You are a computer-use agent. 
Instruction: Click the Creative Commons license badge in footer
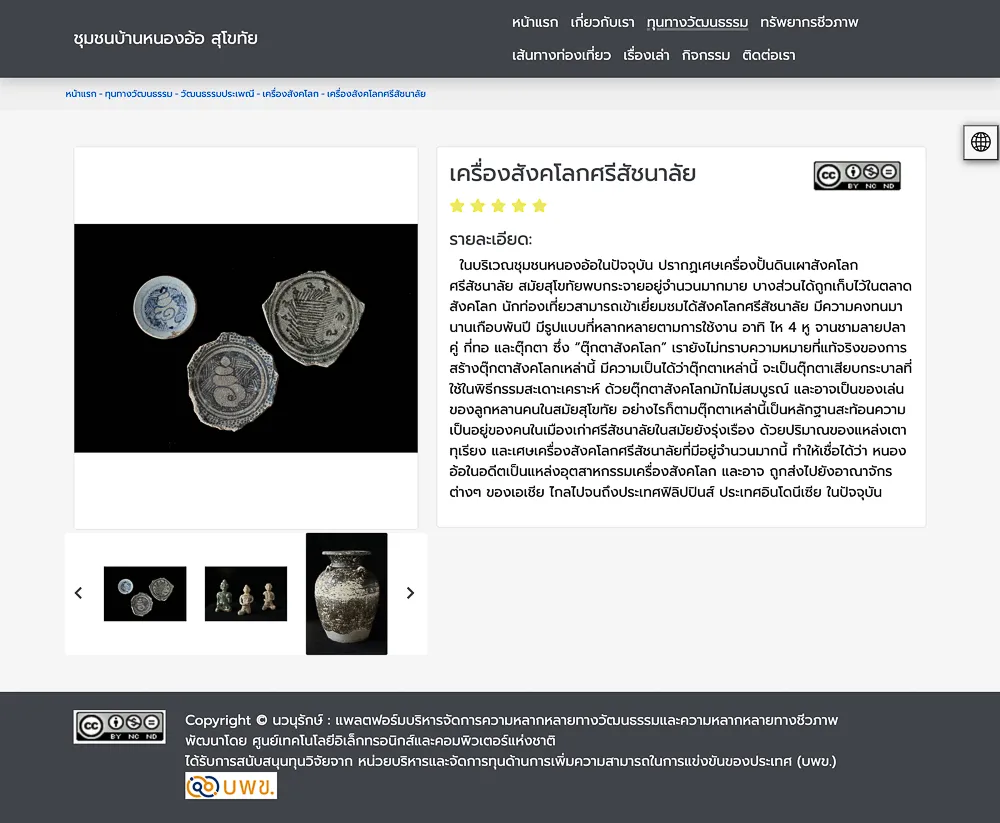point(119,727)
